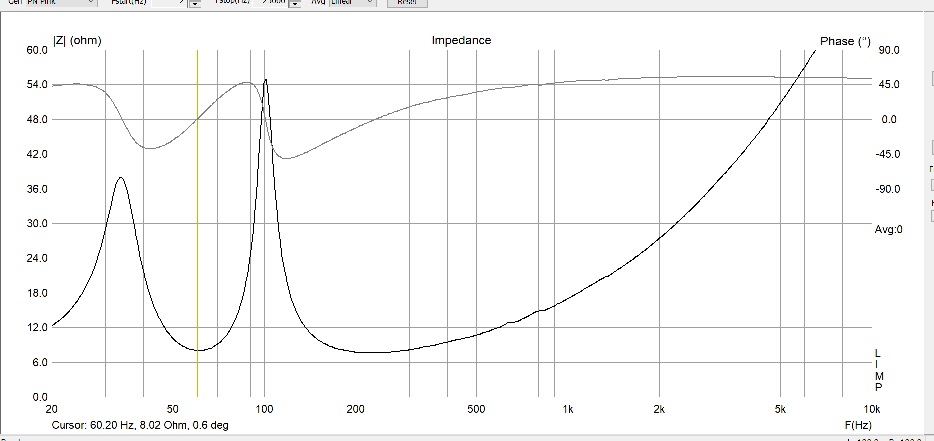Click the '-90.0' phase axis value
Image resolution: width=934 pixels, height=441 pixels.
pyautogui.click(x=888, y=189)
